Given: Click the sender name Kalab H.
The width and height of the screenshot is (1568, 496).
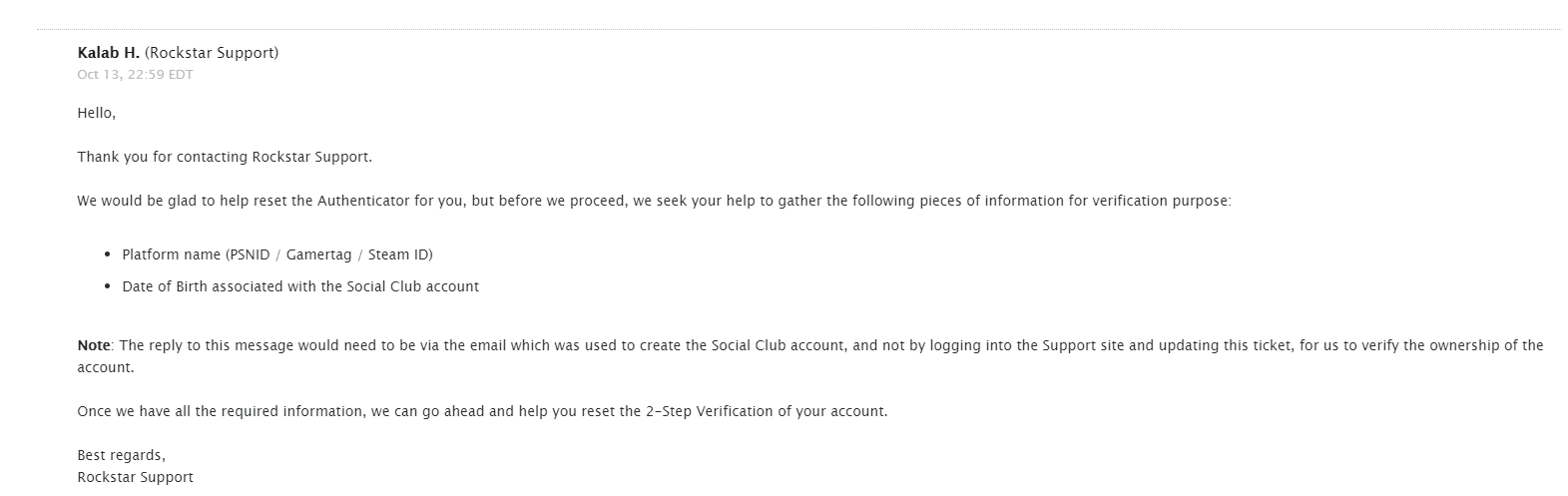Looking at the screenshot, I should 108,53.
